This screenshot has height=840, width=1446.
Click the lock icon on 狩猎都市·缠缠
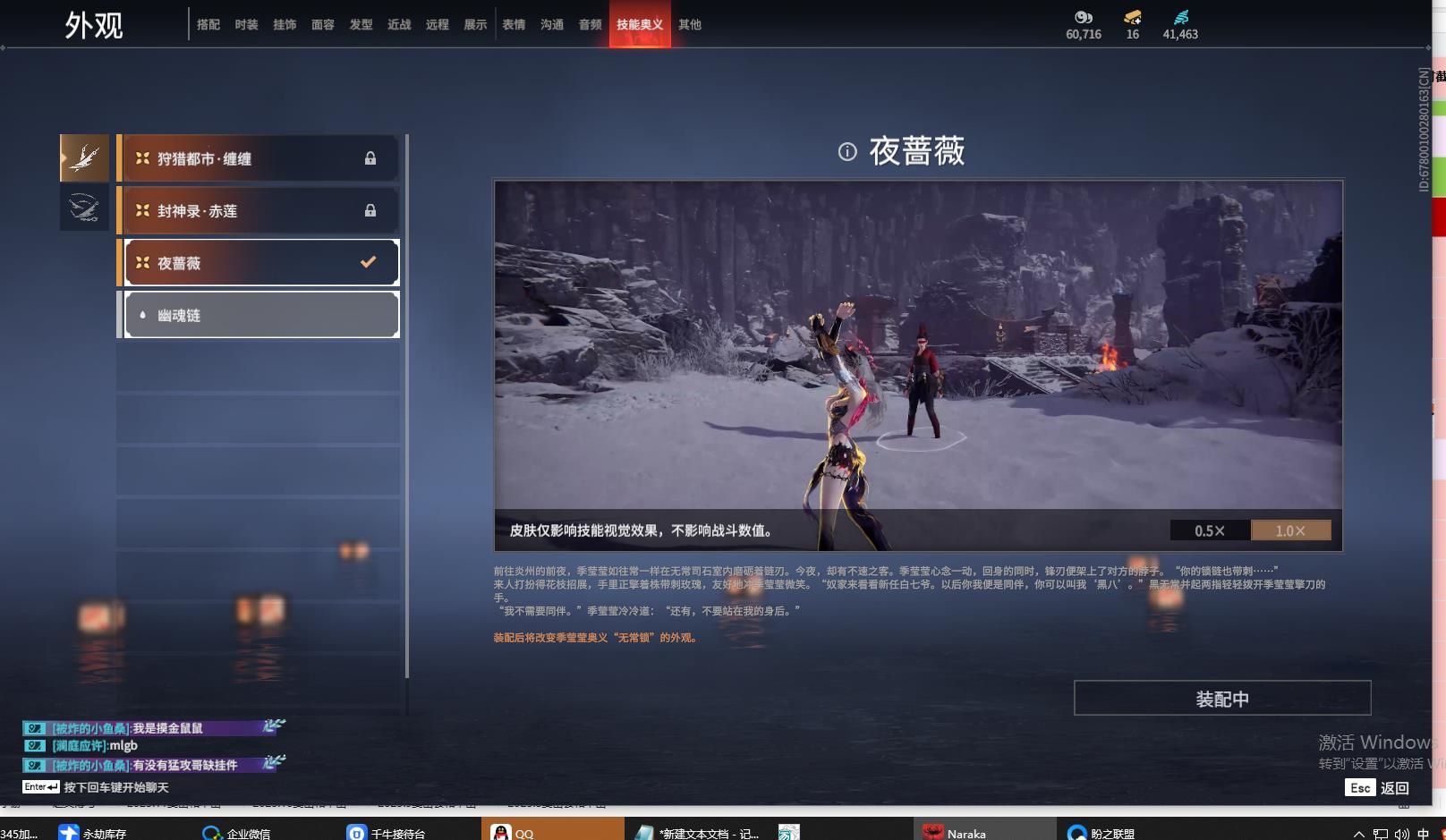coord(370,158)
